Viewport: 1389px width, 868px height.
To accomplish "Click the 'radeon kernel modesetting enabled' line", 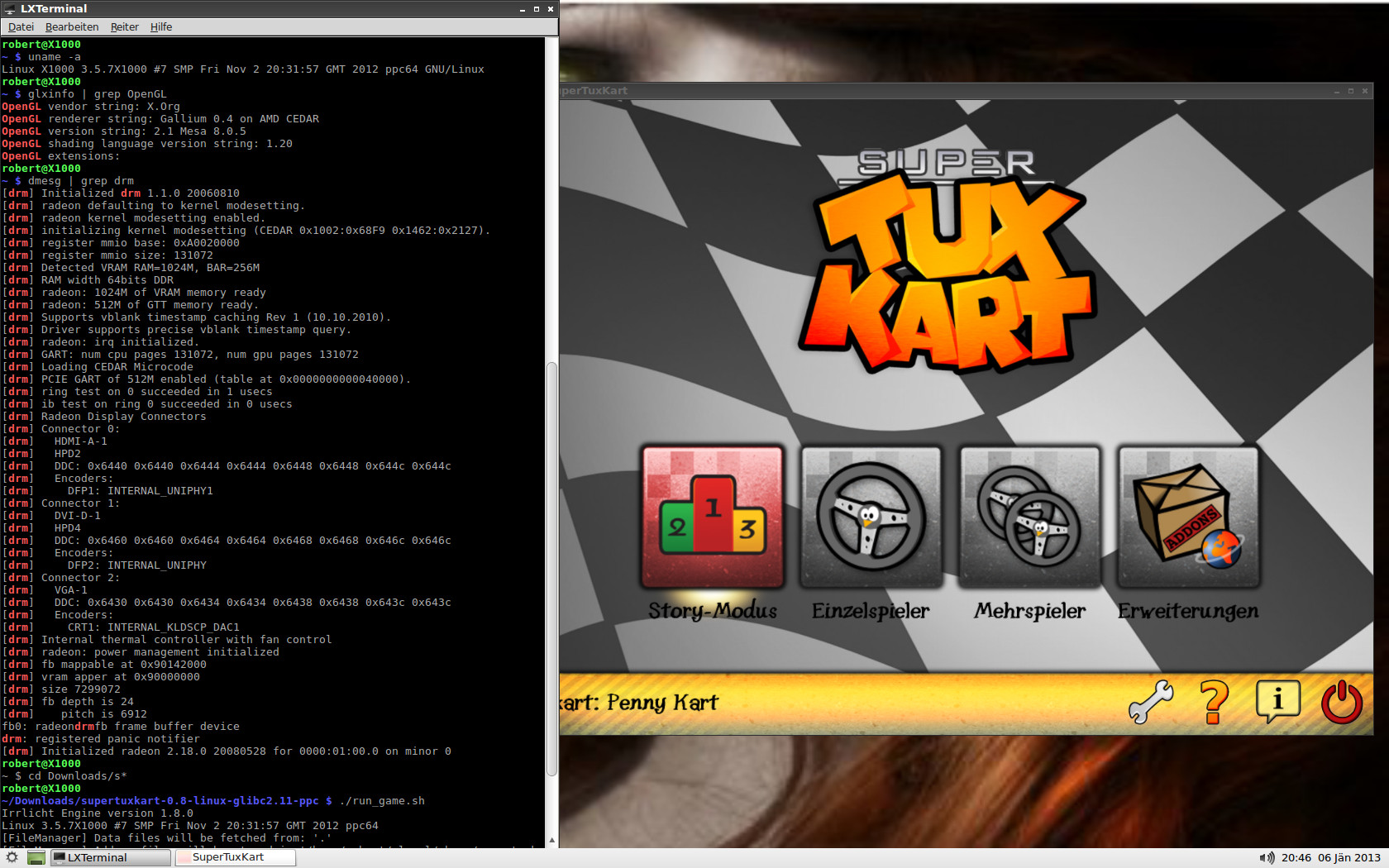I will [x=134, y=218].
